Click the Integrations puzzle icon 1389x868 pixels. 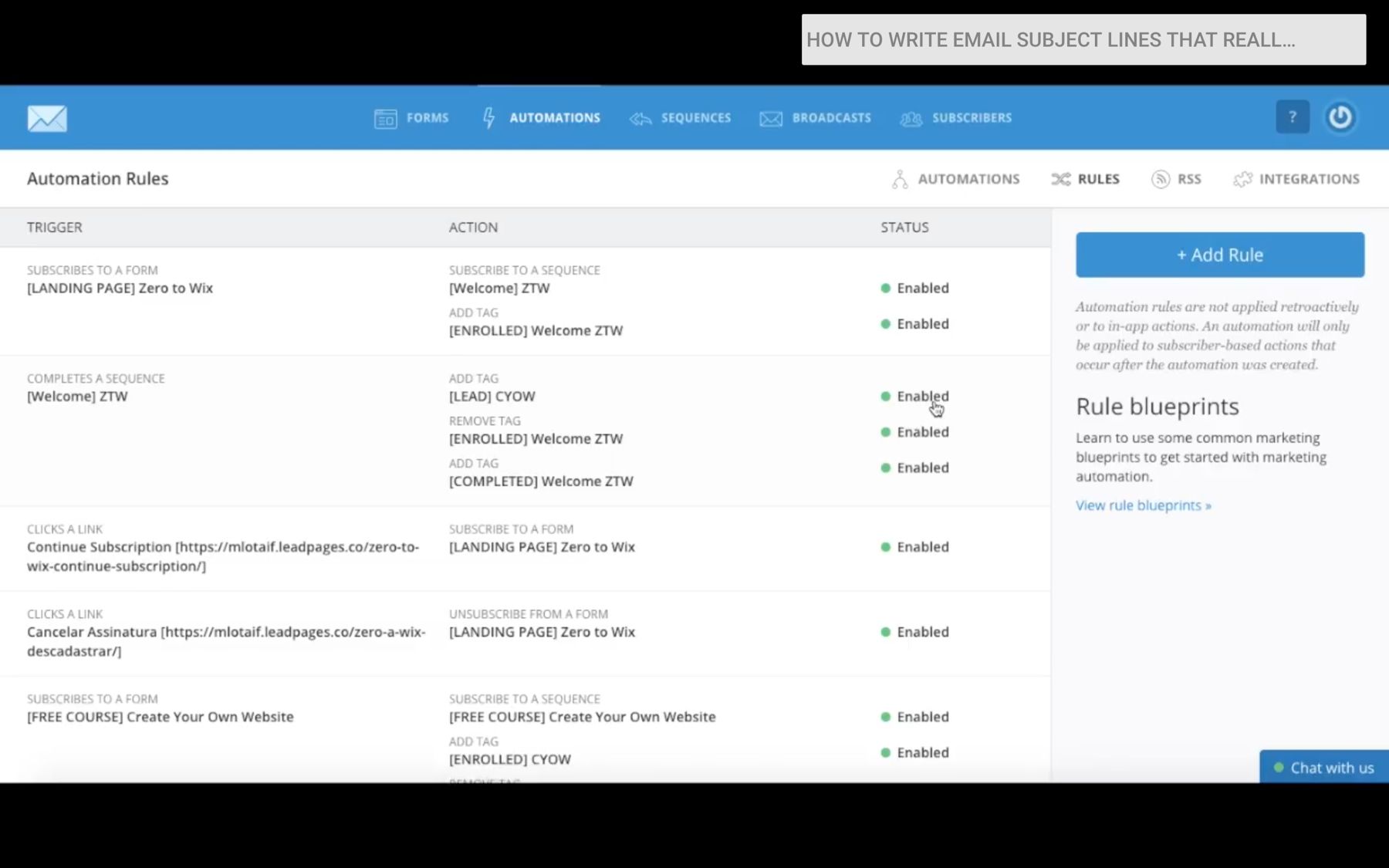click(1242, 179)
